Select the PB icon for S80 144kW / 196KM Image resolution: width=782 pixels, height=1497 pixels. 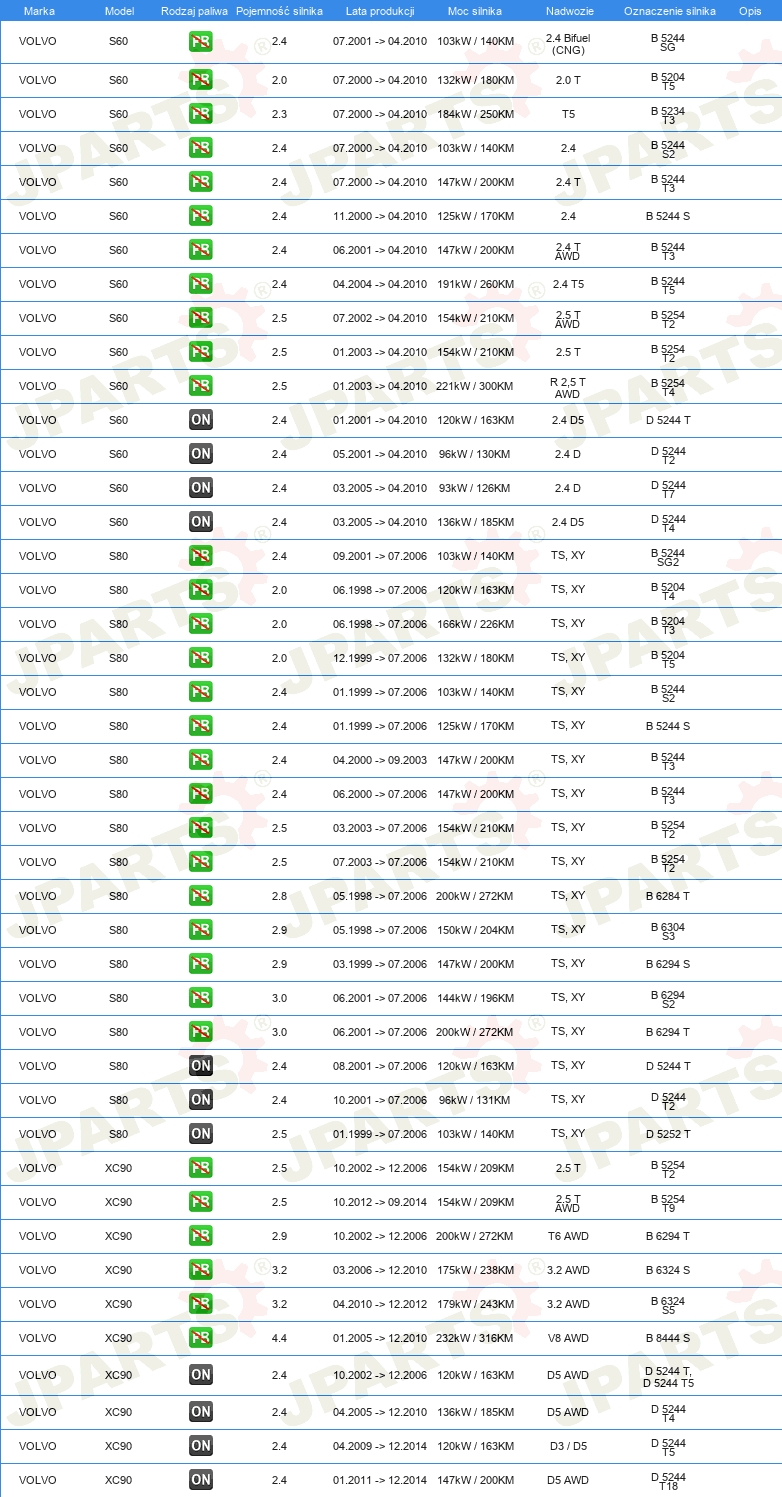coord(200,998)
